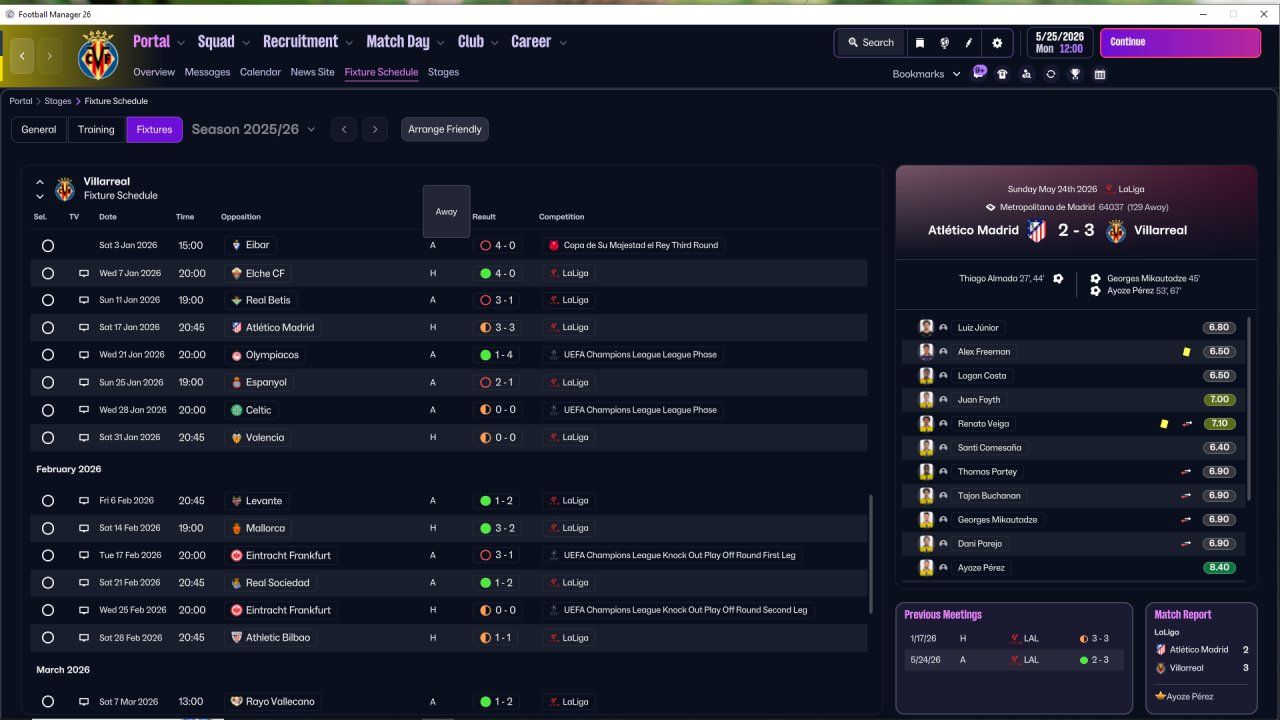Select the Atlético Madrid fixture radio button
This screenshot has height=720, width=1280.
tap(48, 328)
